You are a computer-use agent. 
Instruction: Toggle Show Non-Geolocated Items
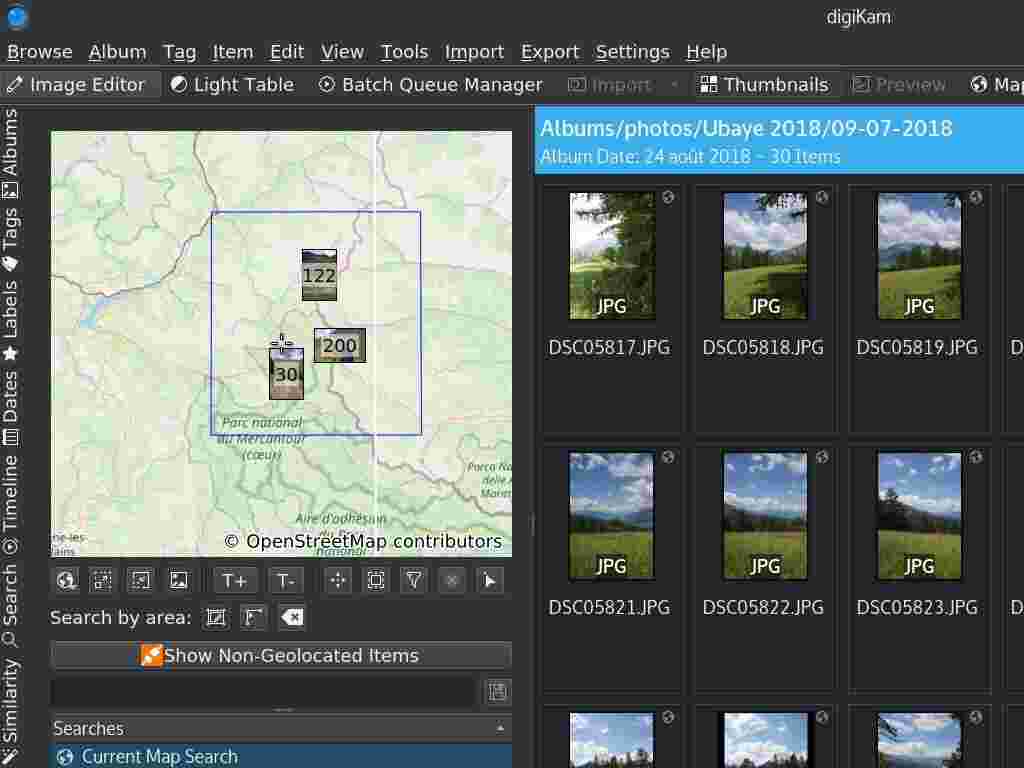(x=280, y=655)
